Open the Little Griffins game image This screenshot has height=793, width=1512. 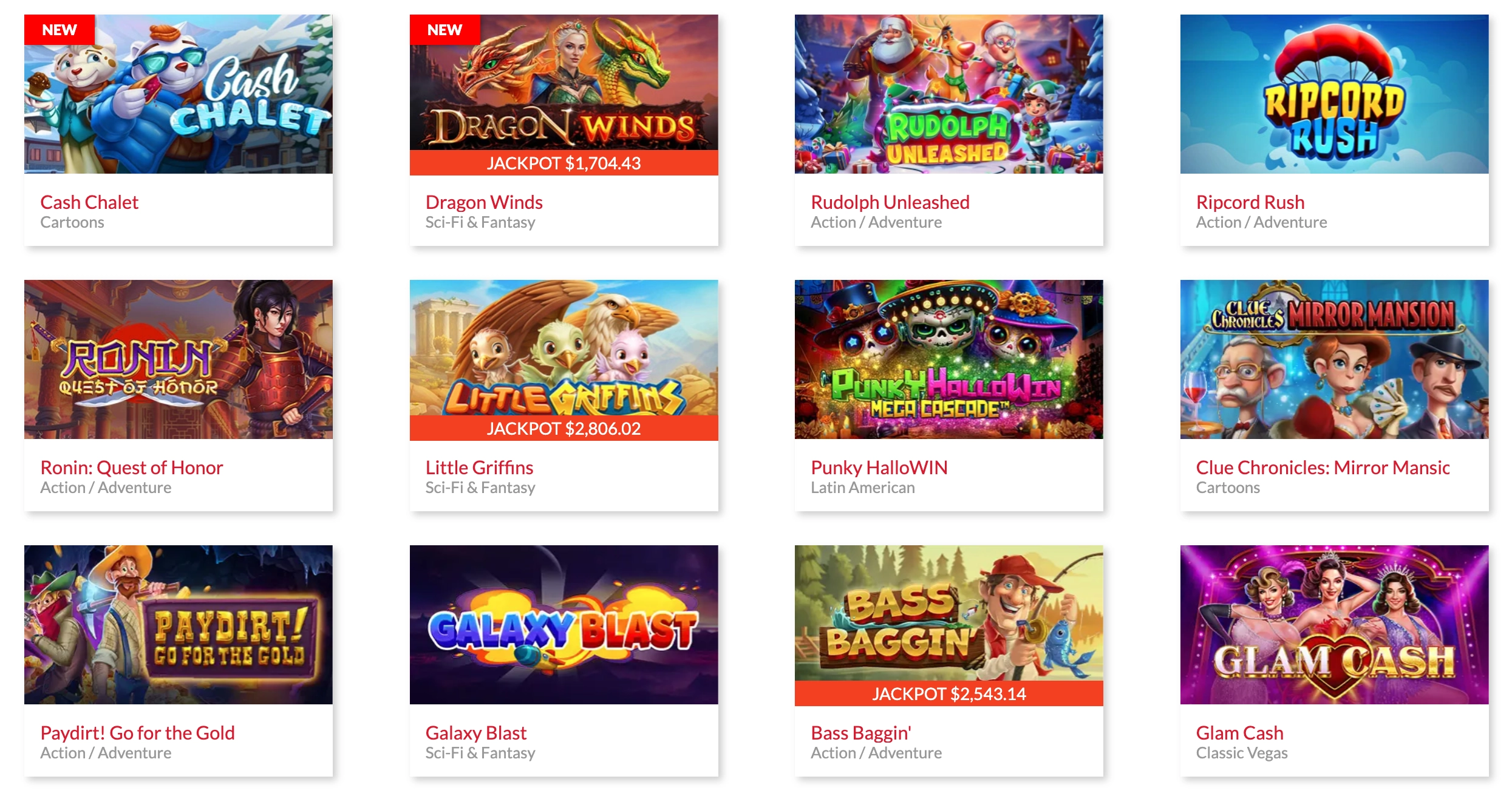(564, 348)
